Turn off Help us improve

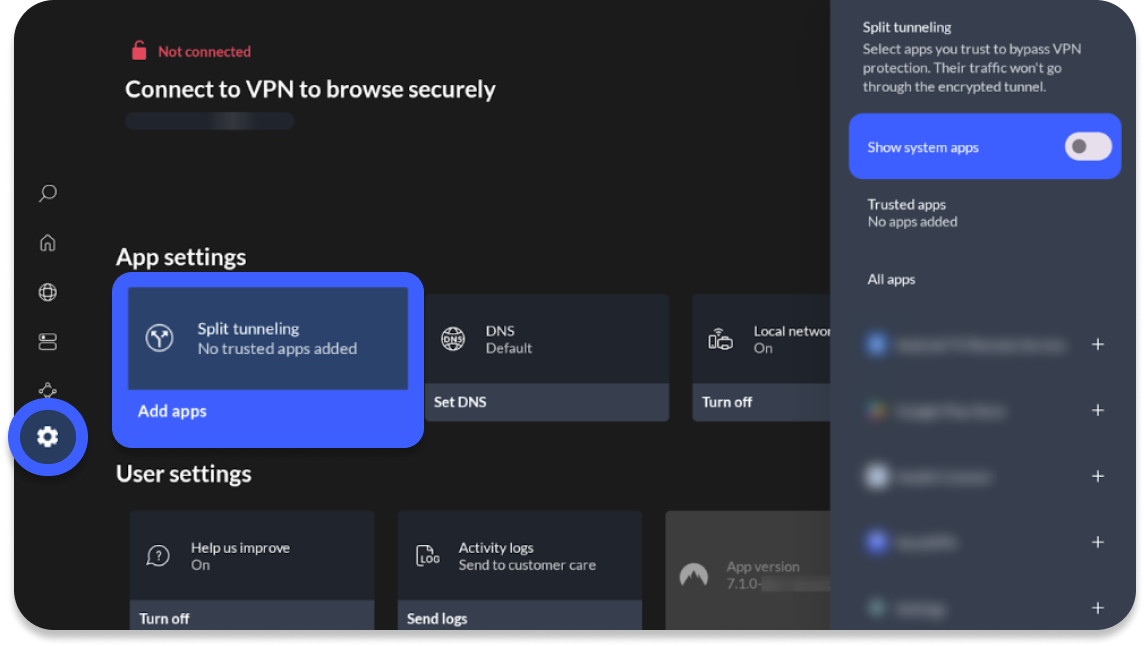165,618
